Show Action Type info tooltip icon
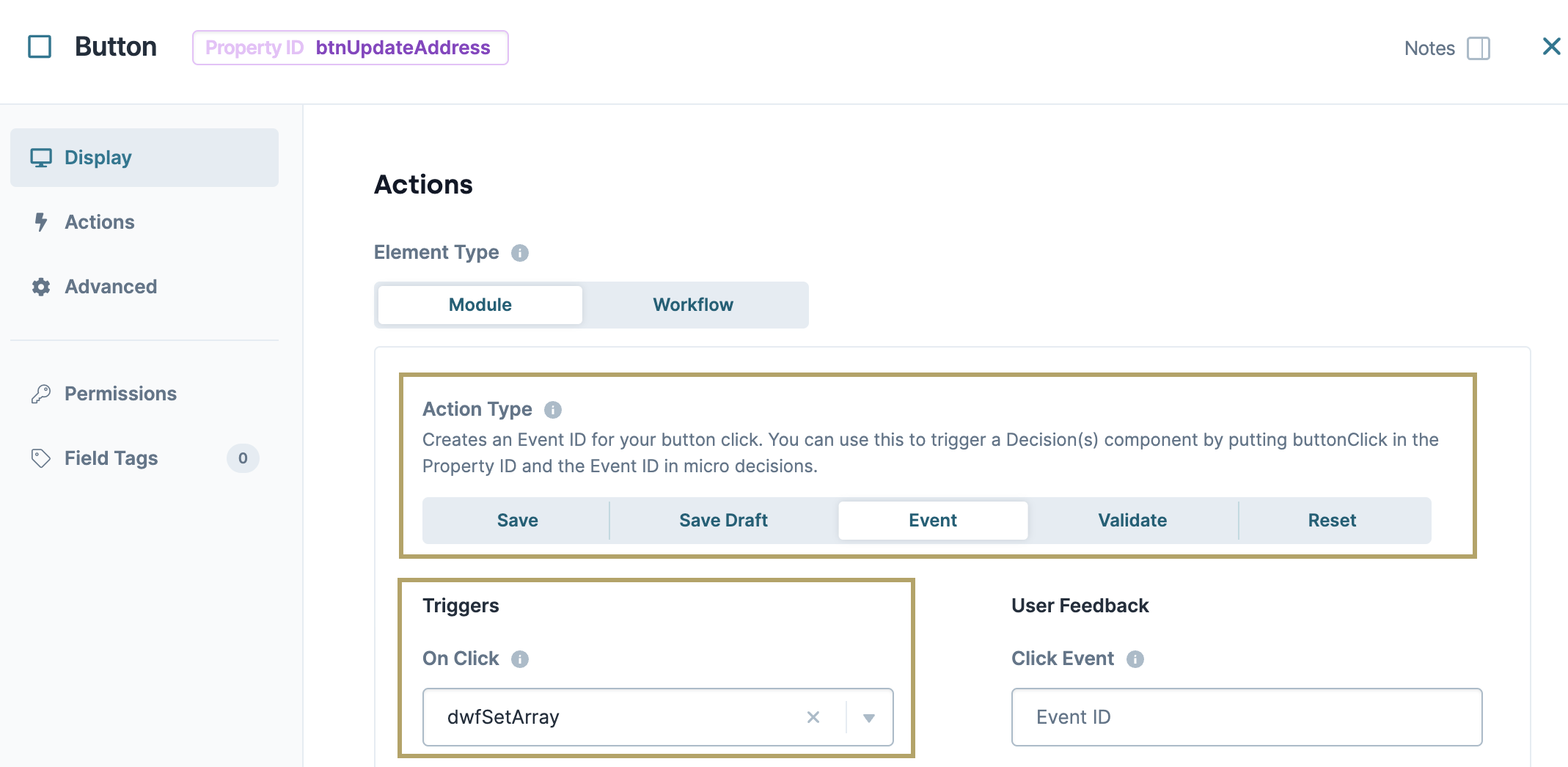Screen dimensions: 1568x767 click(553, 410)
